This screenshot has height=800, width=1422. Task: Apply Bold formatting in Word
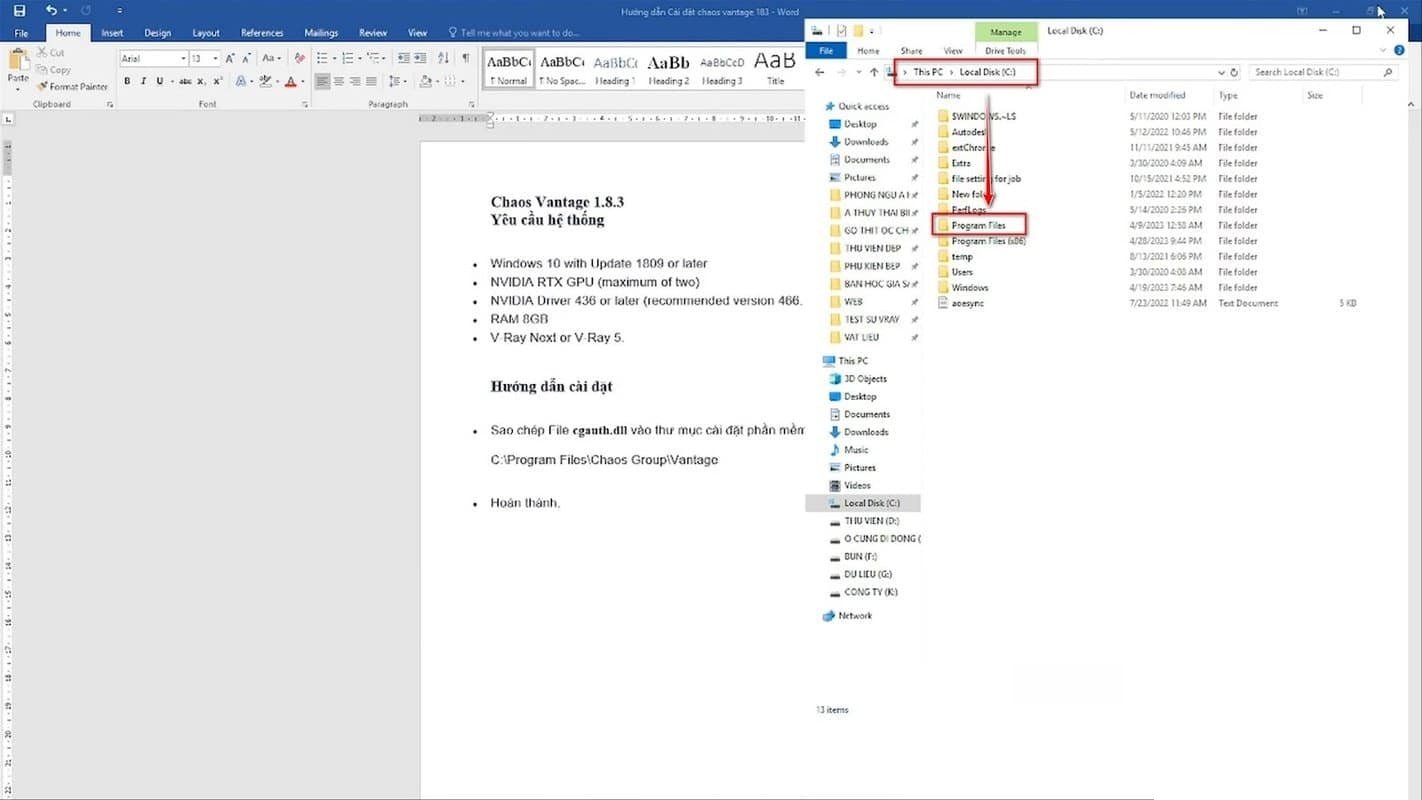click(x=128, y=81)
